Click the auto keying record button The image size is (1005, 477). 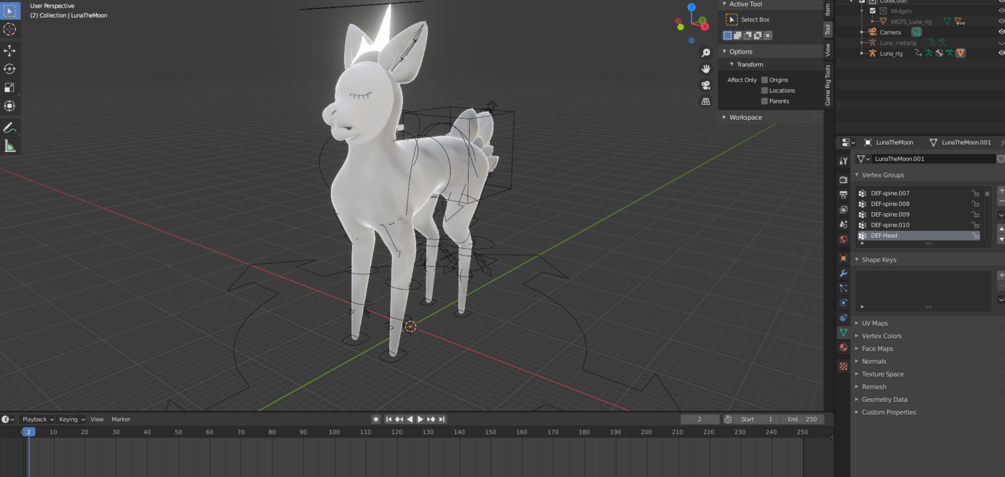pos(376,419)
